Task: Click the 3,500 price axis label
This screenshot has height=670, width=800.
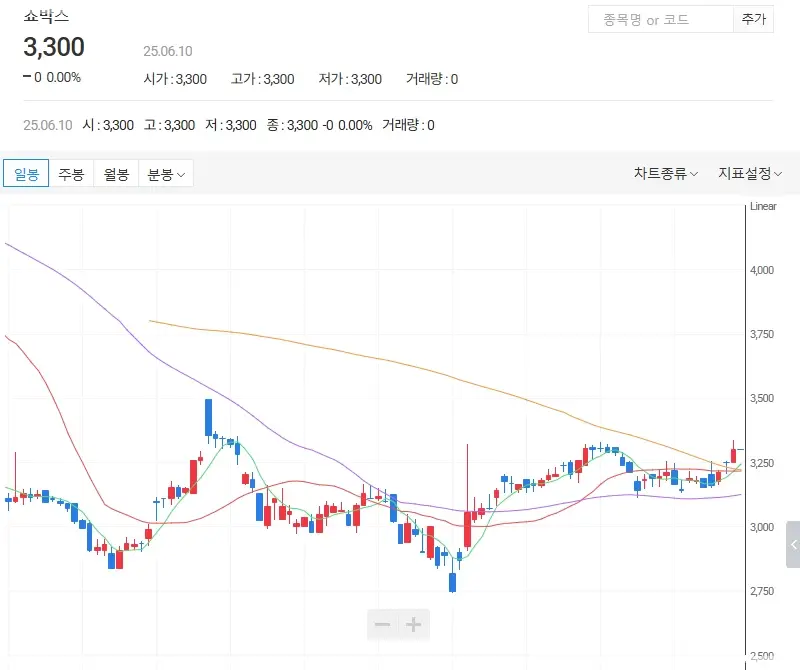Action: pyautogui.click(x=762, y=398)
